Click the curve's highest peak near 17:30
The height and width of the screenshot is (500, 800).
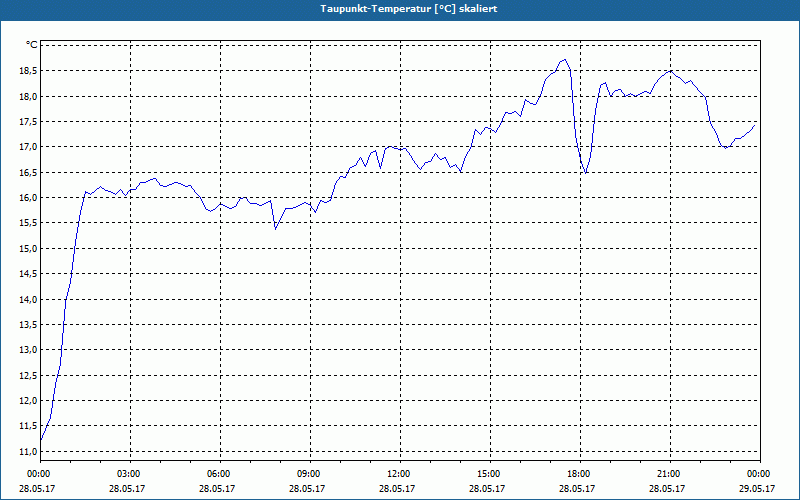(x=564, y=59)
